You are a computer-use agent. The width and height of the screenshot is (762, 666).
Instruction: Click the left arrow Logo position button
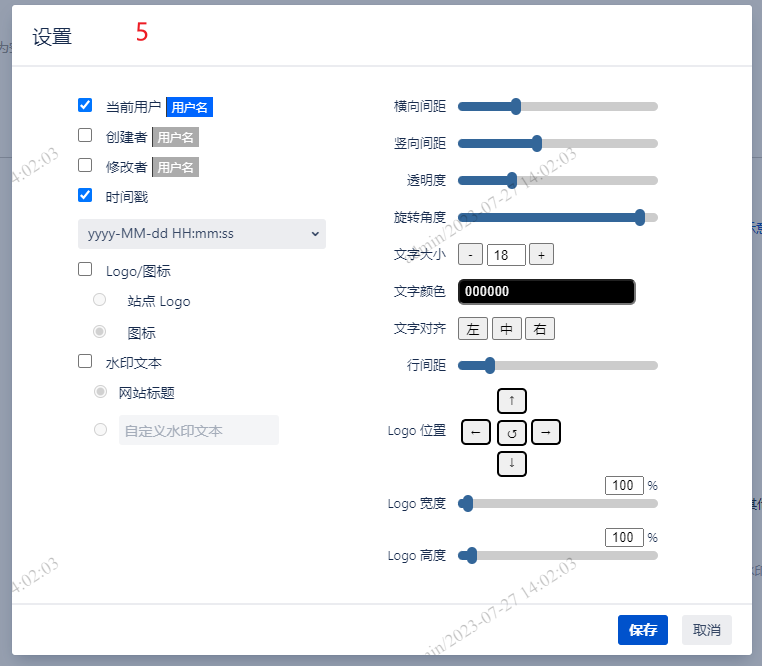click(x=476, y=433)
